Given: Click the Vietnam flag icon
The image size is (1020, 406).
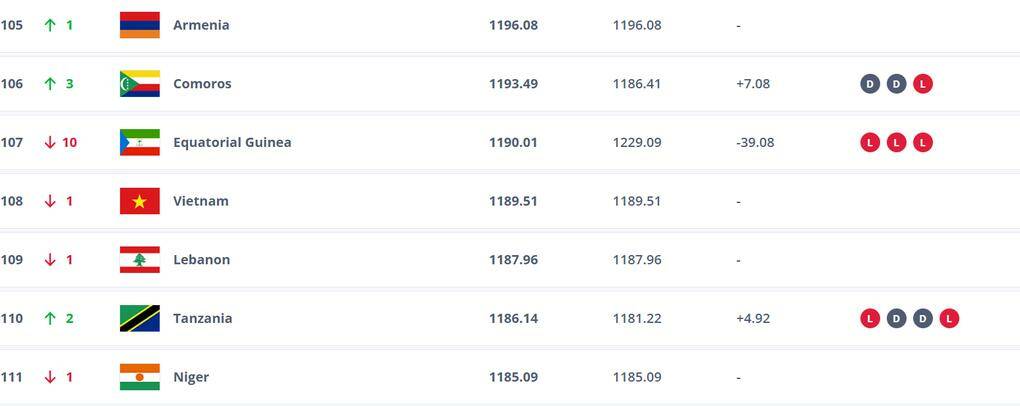Looking at the screenshot, I should point(139,201).
